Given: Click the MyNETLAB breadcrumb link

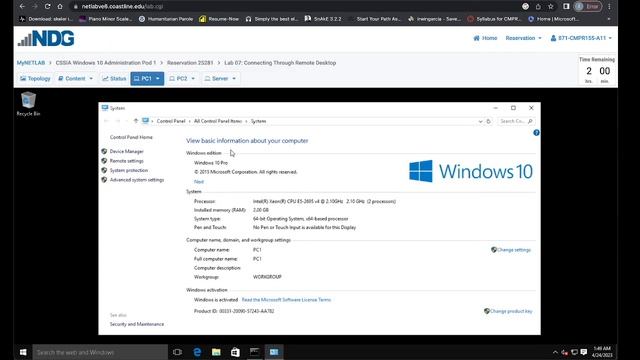Looking at the screenshot, I should pyautogui.click(x=31, y=63).
